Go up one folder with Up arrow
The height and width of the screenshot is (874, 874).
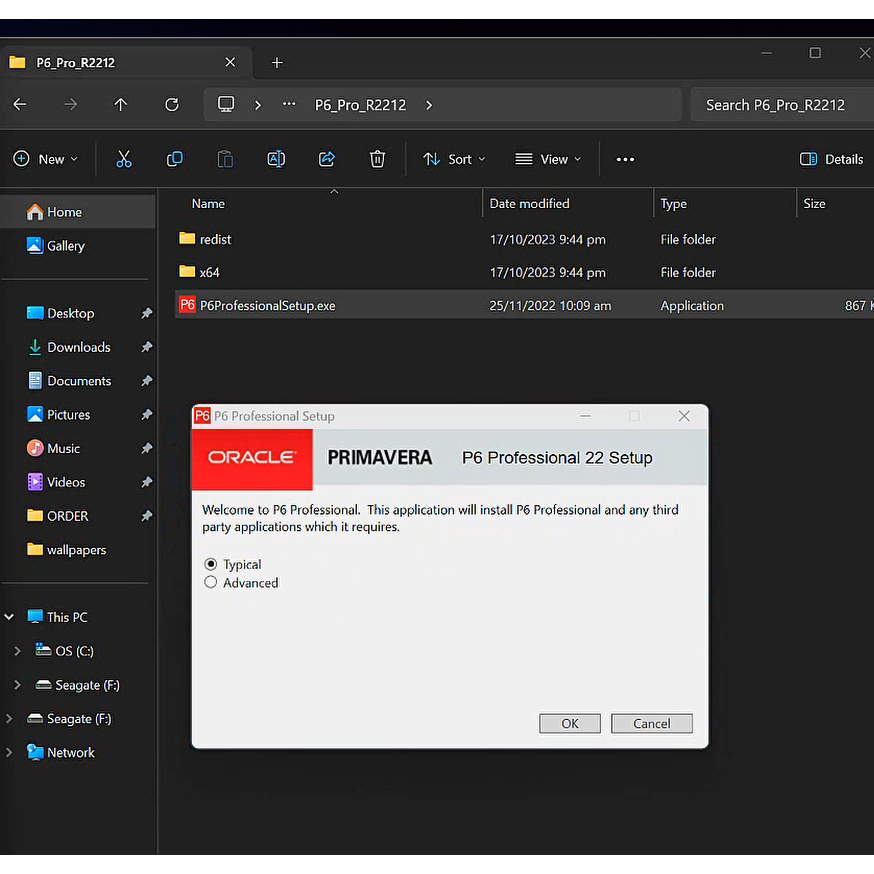121,105
